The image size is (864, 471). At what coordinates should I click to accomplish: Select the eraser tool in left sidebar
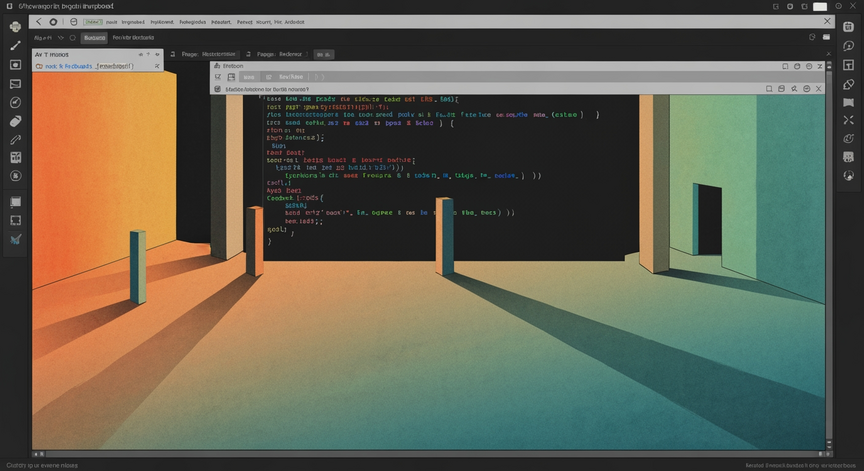(15, 121)
